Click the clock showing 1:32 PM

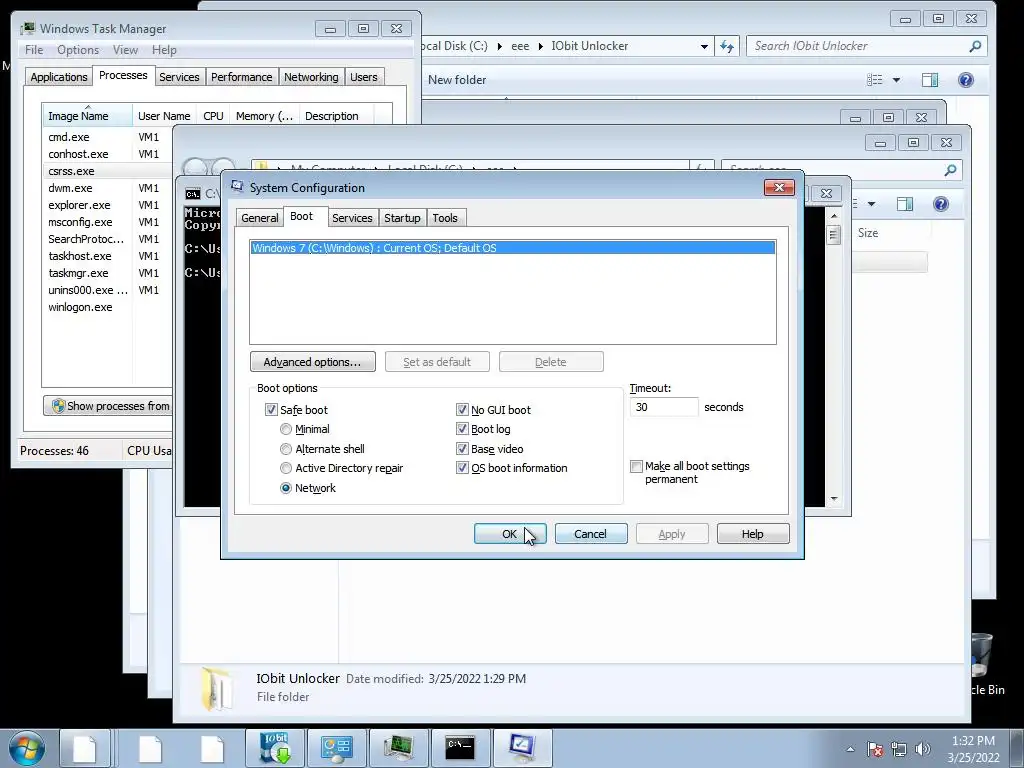pos(973,741)
